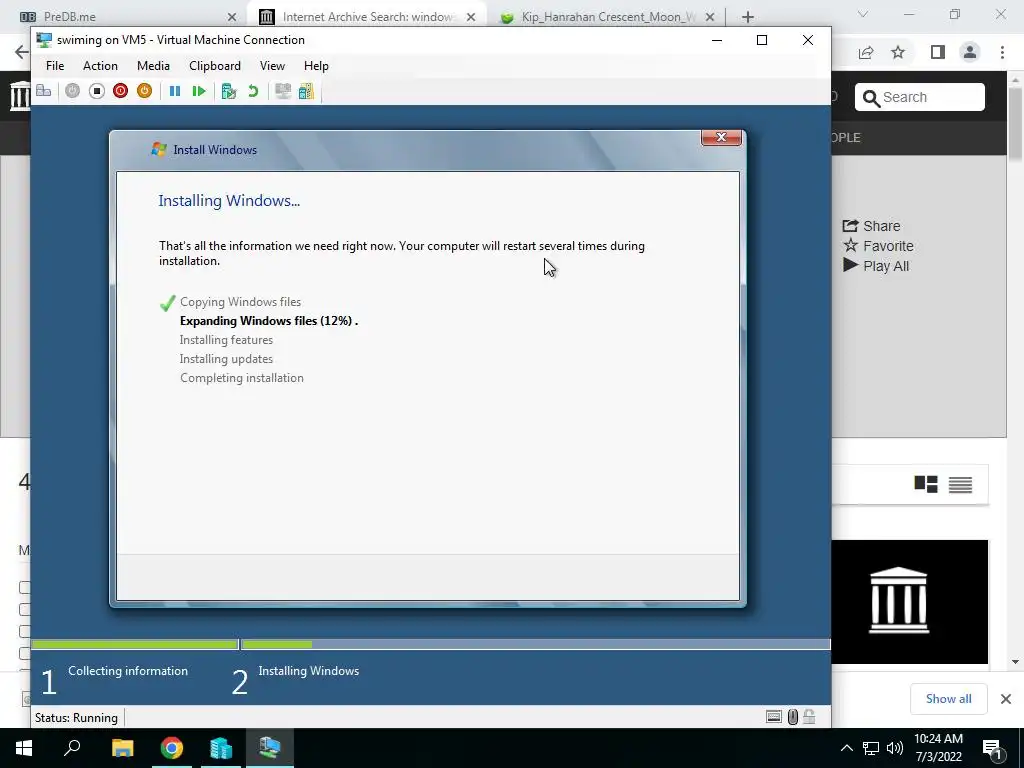
Task: Close the browser downloads bar
Action: point(1006,699)
